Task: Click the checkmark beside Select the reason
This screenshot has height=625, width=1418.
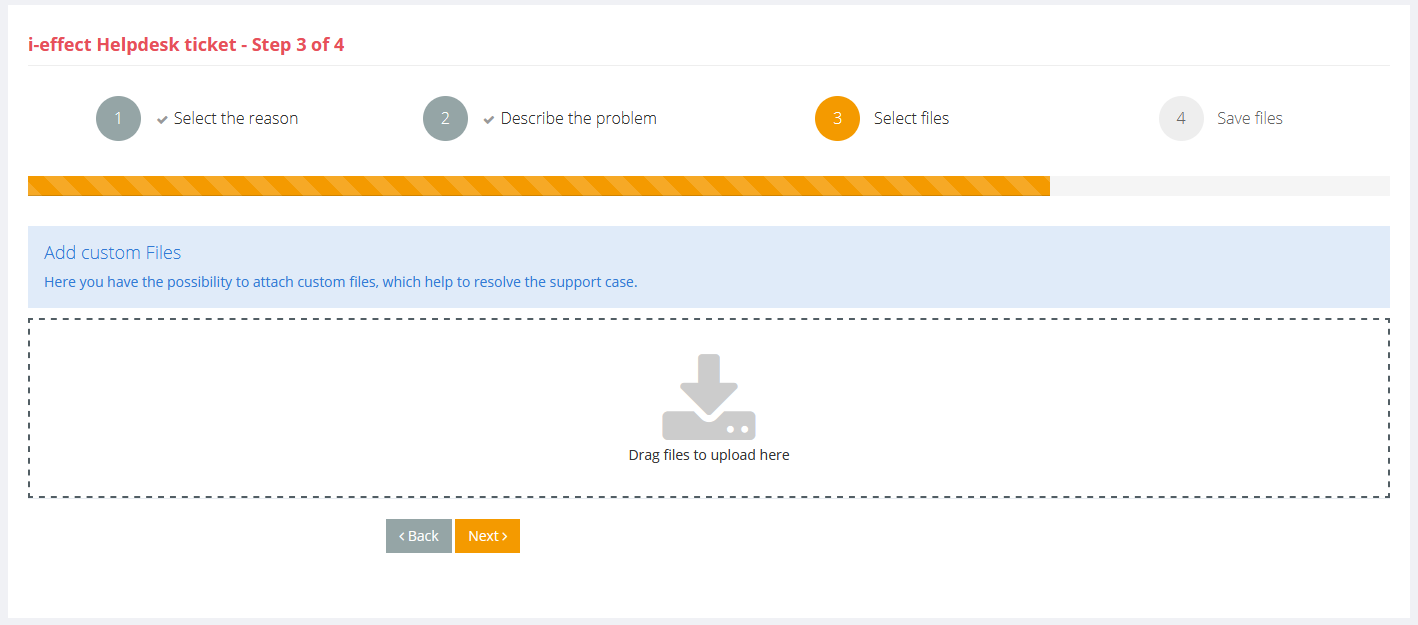Action: pyautogui.click(x=162, y=120)
